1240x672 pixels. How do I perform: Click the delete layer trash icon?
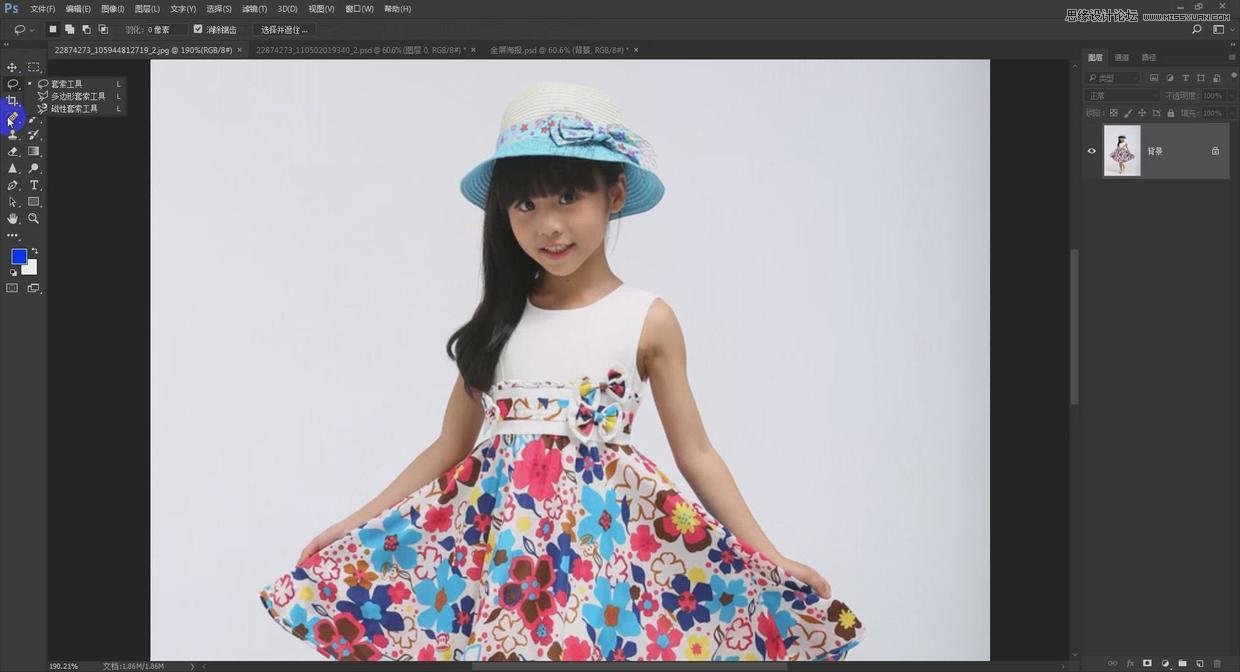pos(1217,663)
